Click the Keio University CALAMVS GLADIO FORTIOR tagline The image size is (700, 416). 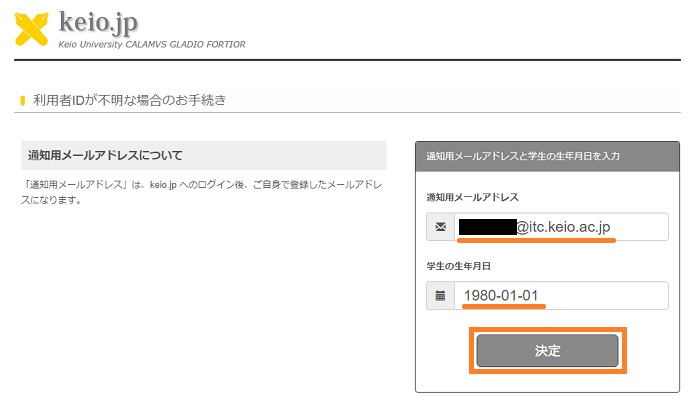point(152,45)
